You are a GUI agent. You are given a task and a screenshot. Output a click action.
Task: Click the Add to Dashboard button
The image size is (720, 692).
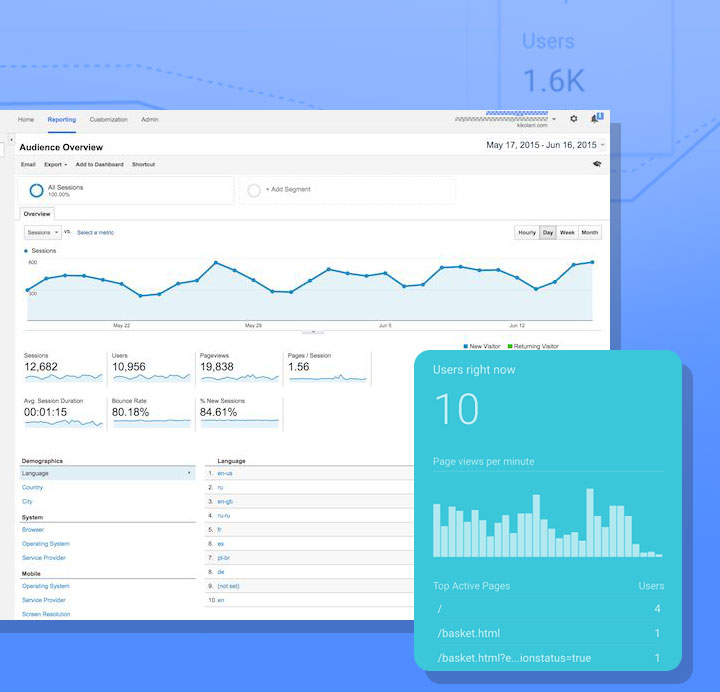tap(99, 164)
